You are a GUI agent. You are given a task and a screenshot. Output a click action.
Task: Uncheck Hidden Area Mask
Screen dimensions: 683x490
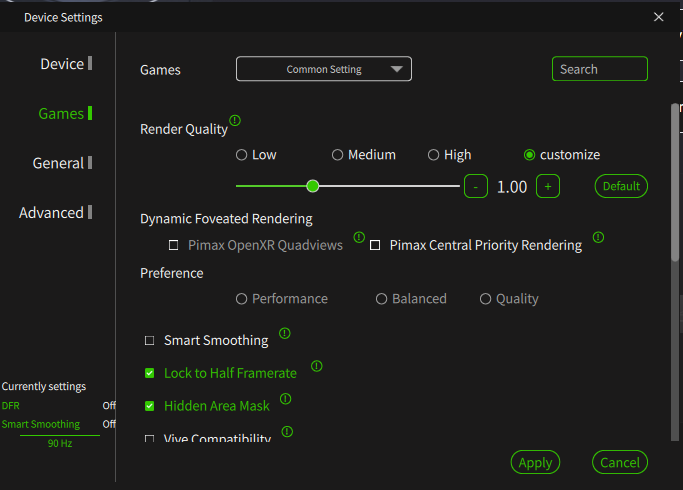pyautogui.click(x=149, y=406)
